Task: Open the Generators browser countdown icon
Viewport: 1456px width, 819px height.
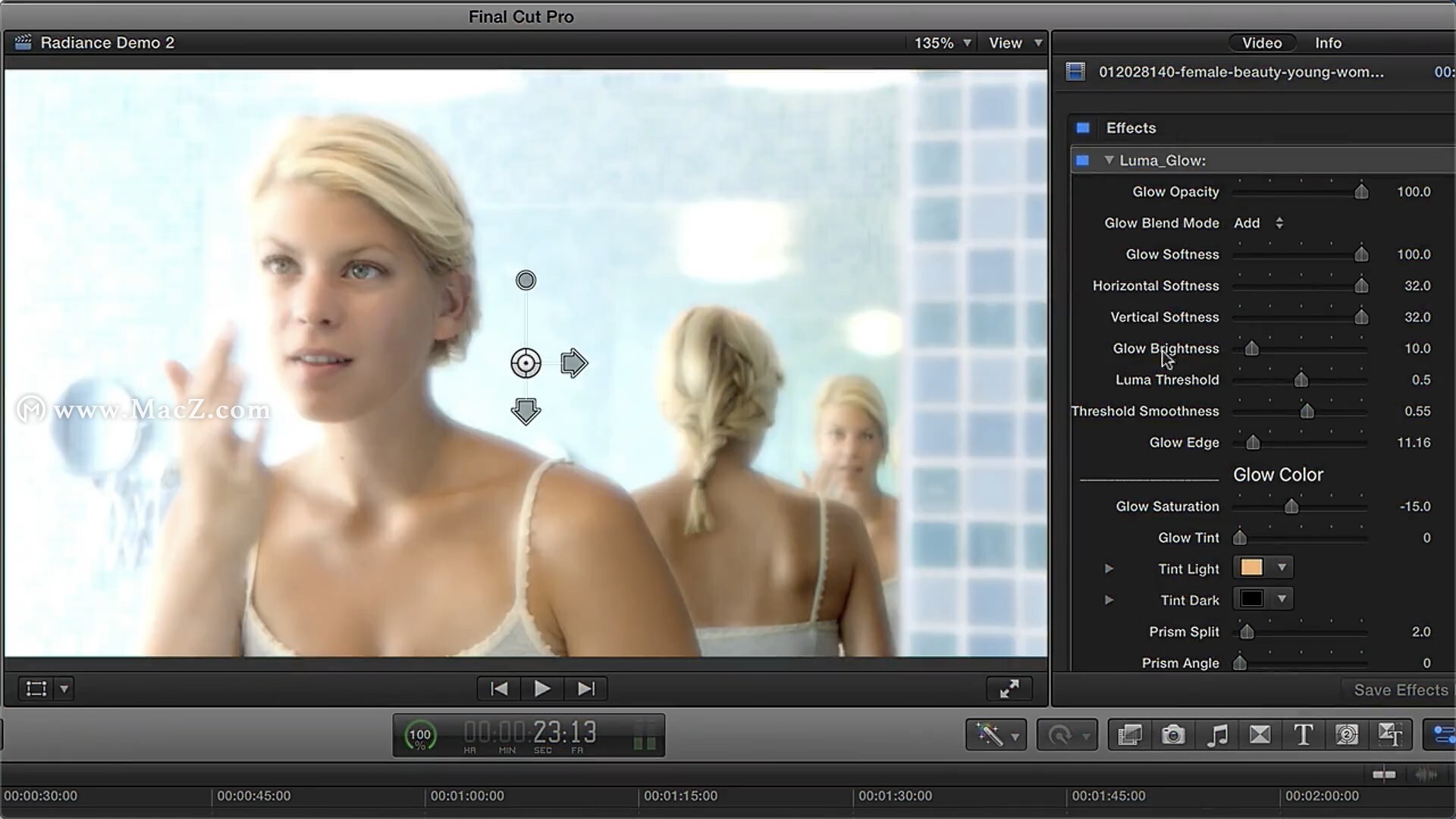Action: point(1347,735)
